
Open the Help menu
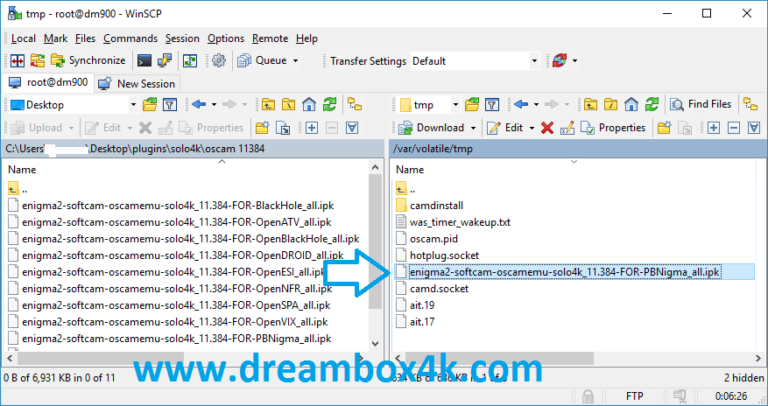pos(307,39)
